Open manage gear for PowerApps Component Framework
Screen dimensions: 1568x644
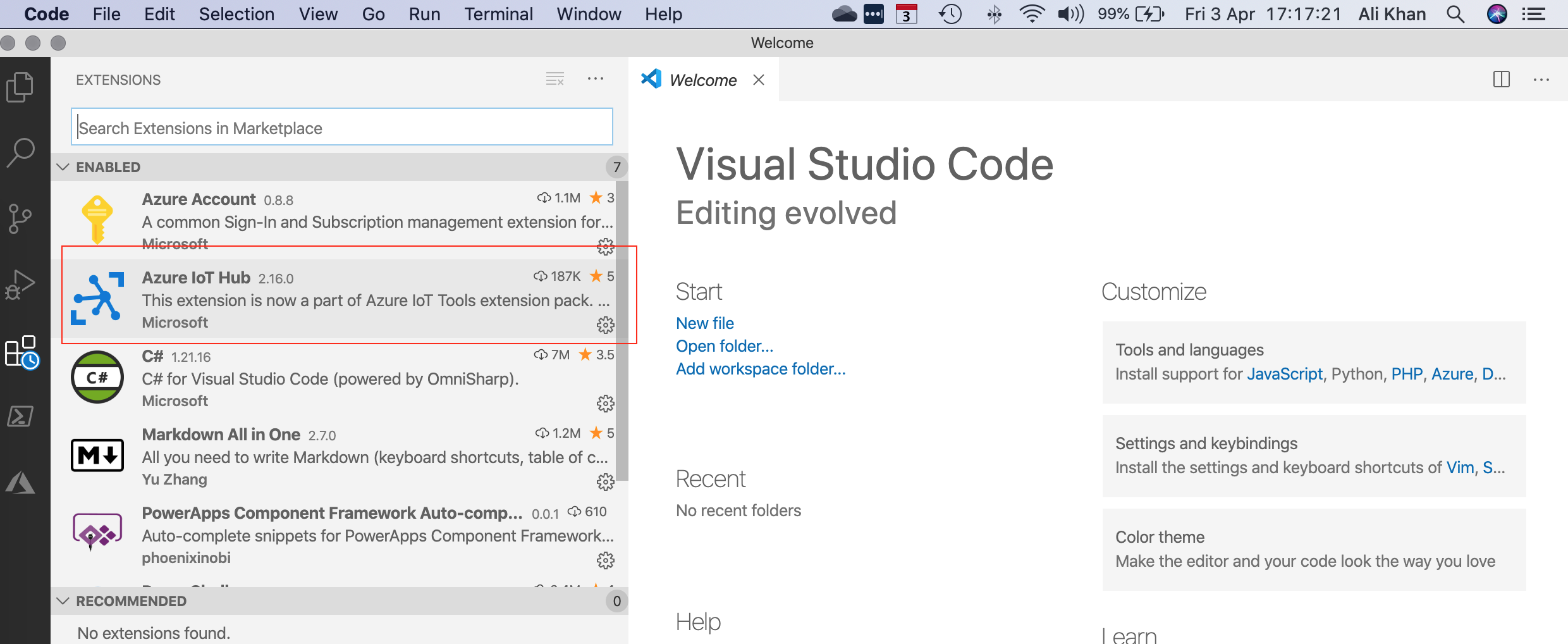click(x=606, y=560)
